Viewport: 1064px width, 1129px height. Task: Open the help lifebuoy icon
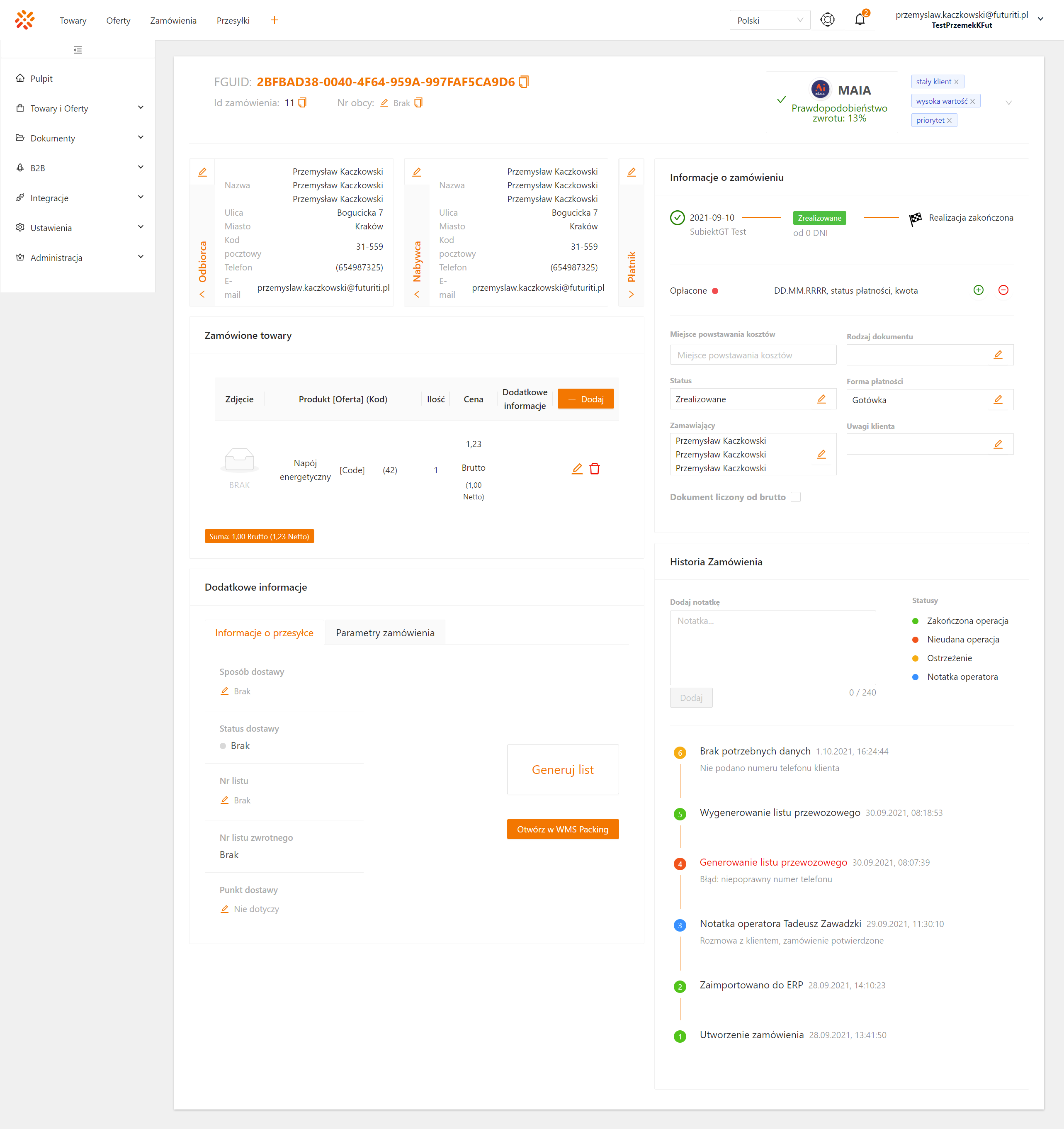pyautogui.click(x=827, y=20)
